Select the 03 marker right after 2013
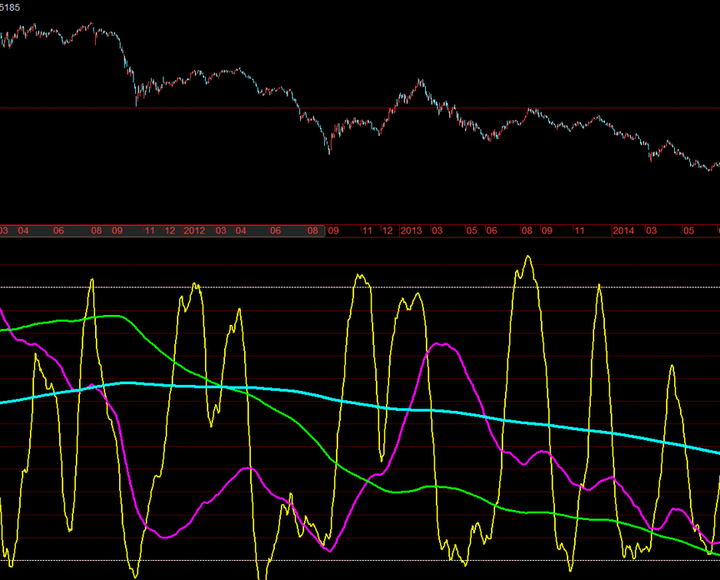720x580 pixels. pyautogui.click(x=437, y=231)
